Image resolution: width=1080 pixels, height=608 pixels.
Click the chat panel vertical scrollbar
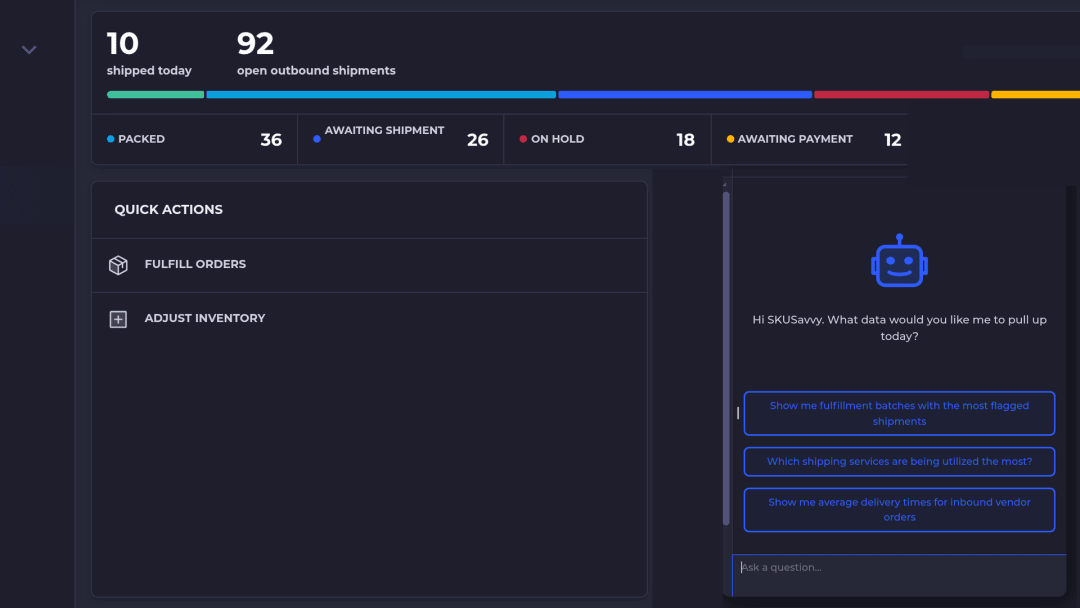tap(726, 358)
